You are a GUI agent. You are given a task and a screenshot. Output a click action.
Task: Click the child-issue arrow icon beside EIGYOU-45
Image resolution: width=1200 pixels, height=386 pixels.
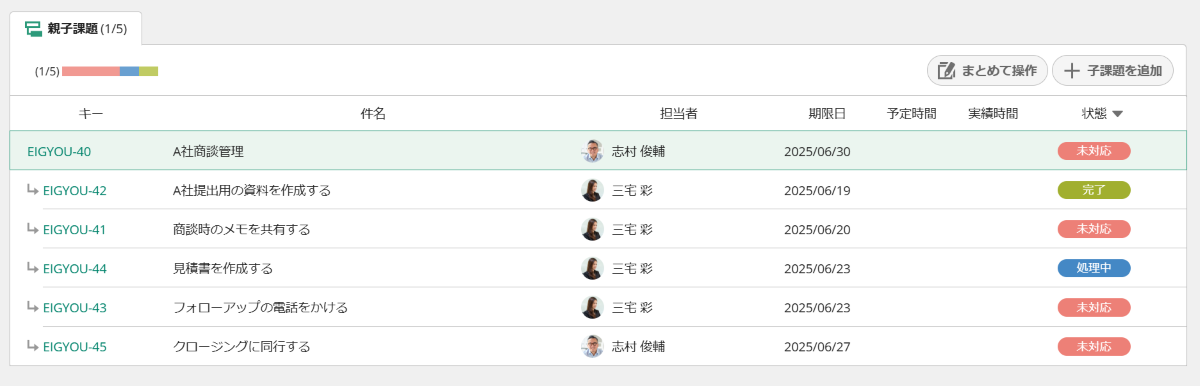pyautogui.click(x=33, y=346)
